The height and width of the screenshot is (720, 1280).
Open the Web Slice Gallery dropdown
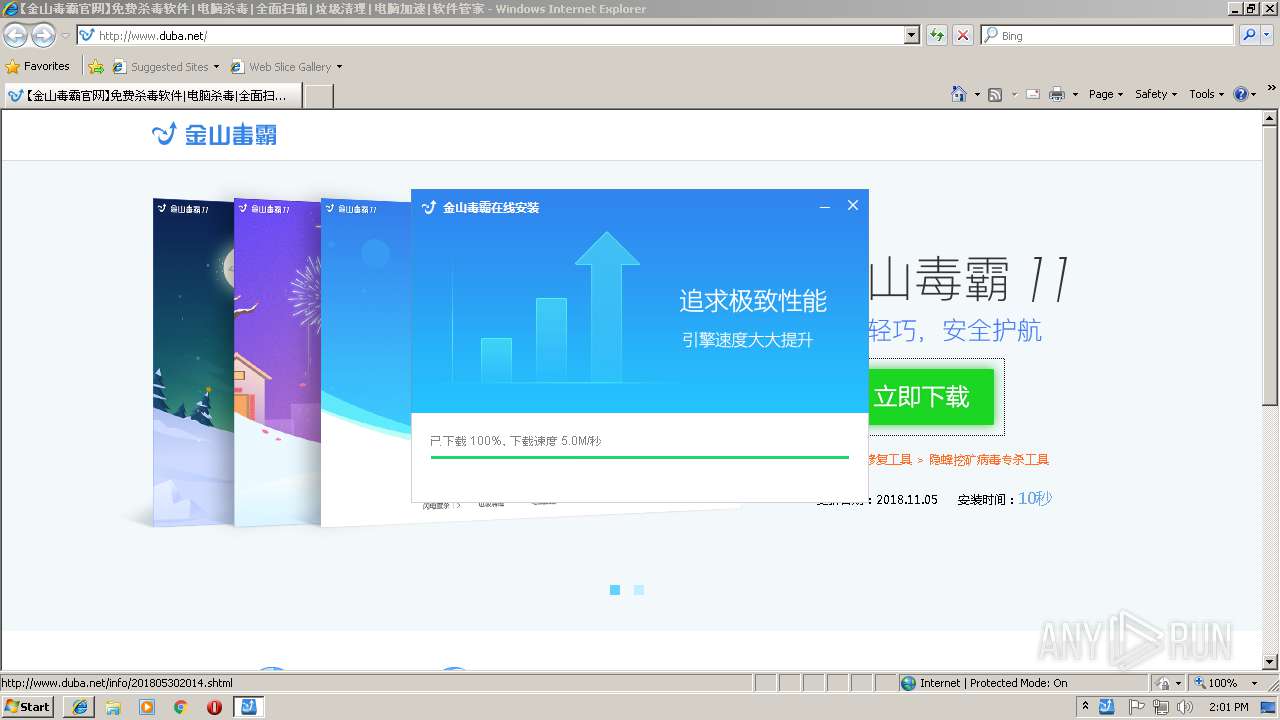[286, 67]
